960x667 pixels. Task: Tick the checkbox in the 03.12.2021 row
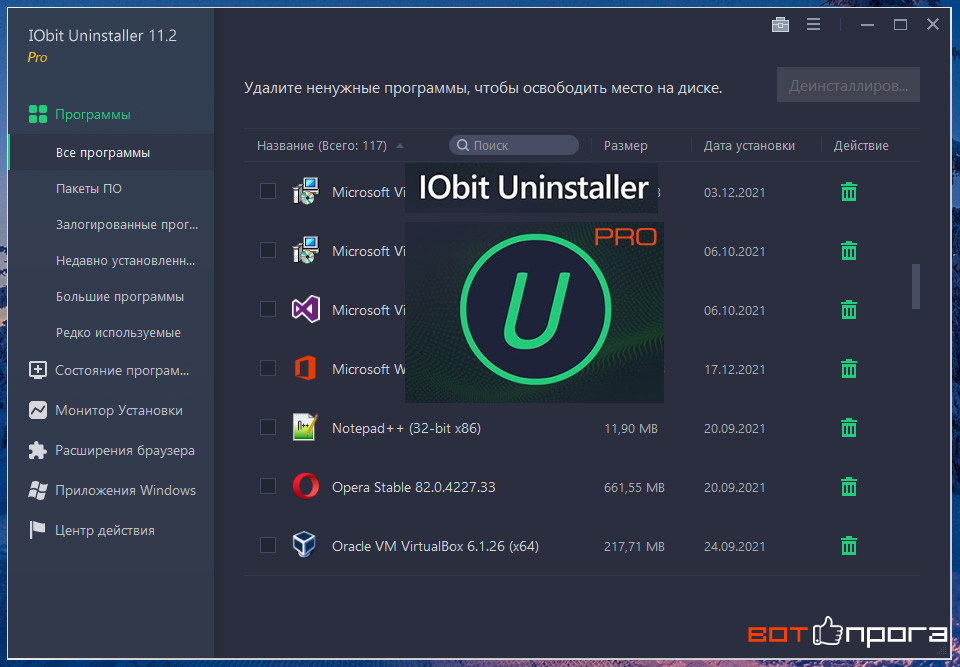tap(268, 191)
